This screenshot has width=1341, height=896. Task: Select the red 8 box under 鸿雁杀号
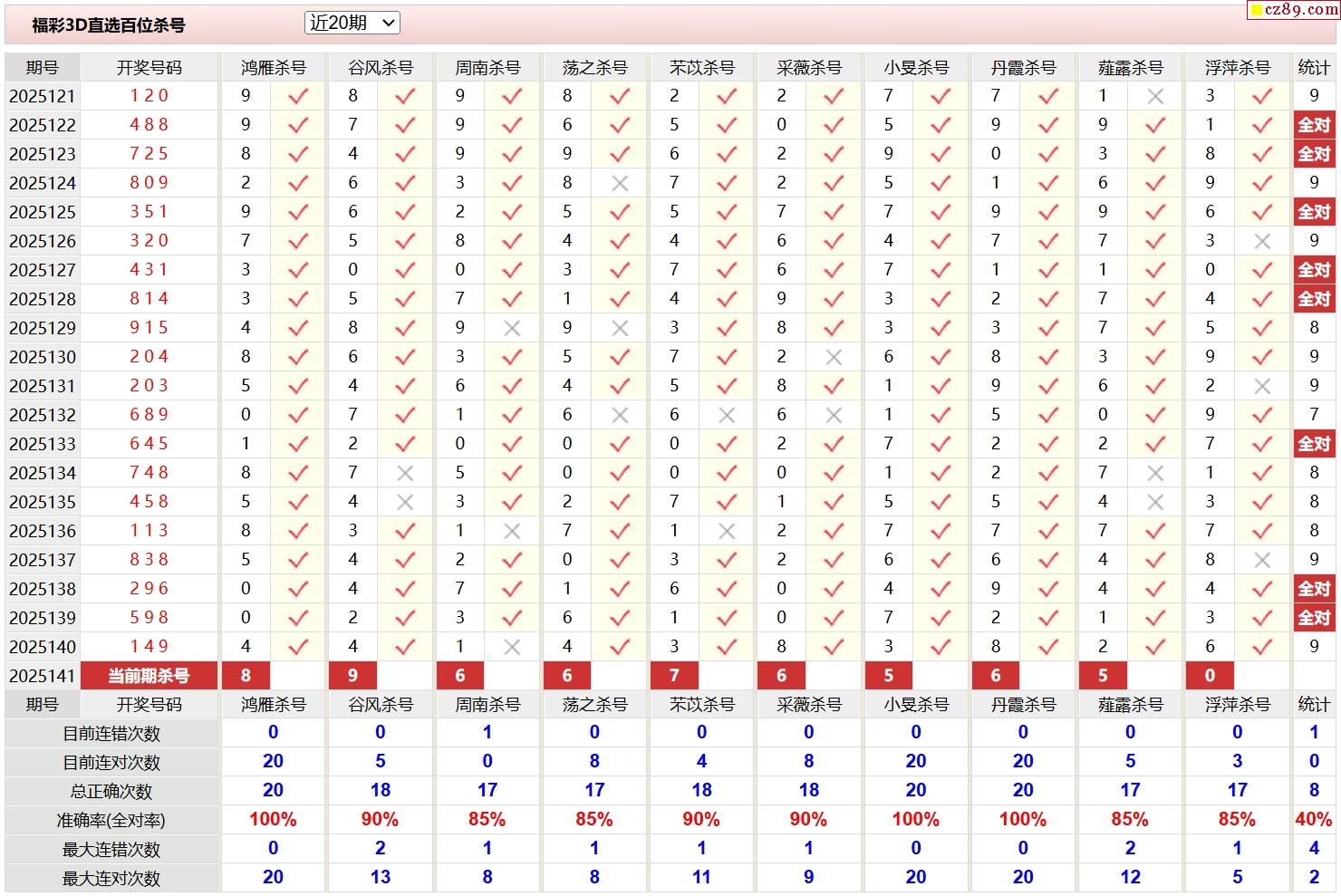coord(246,676)
